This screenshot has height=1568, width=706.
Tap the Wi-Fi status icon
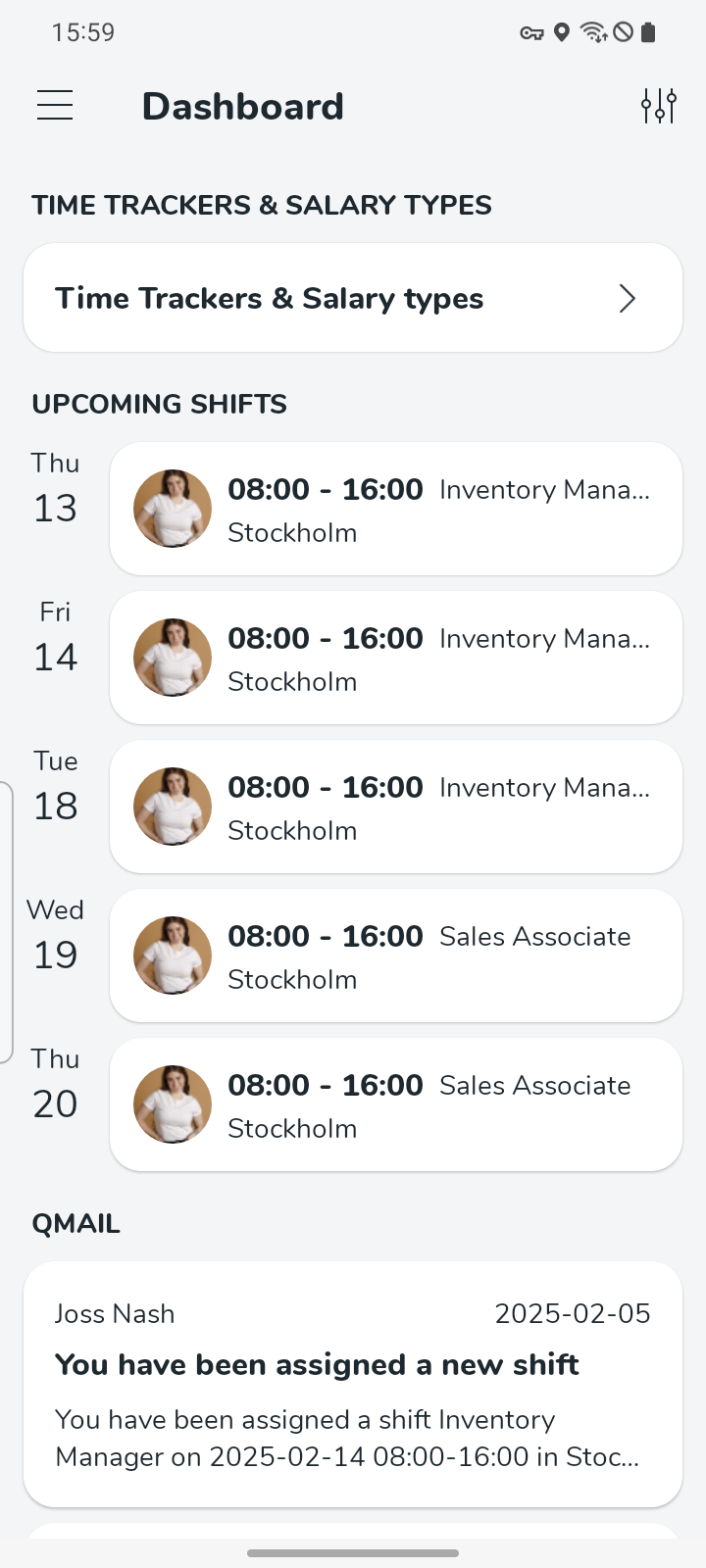click(x=593, y=33)
